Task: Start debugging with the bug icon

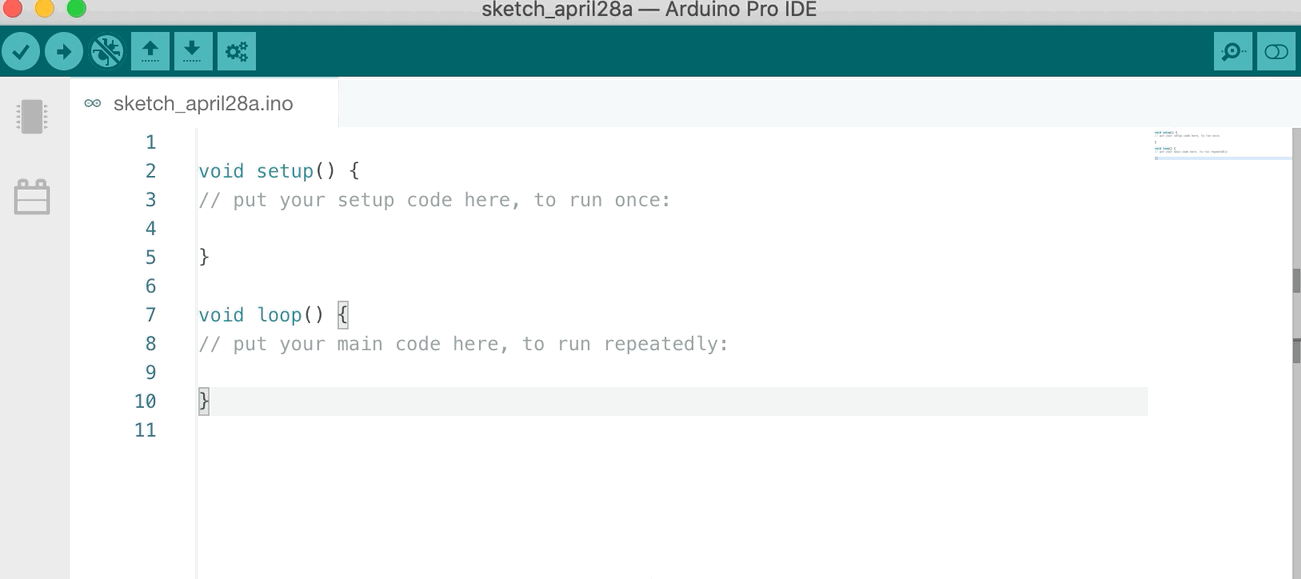Action: pyautogui.click(x=106, y=51)
